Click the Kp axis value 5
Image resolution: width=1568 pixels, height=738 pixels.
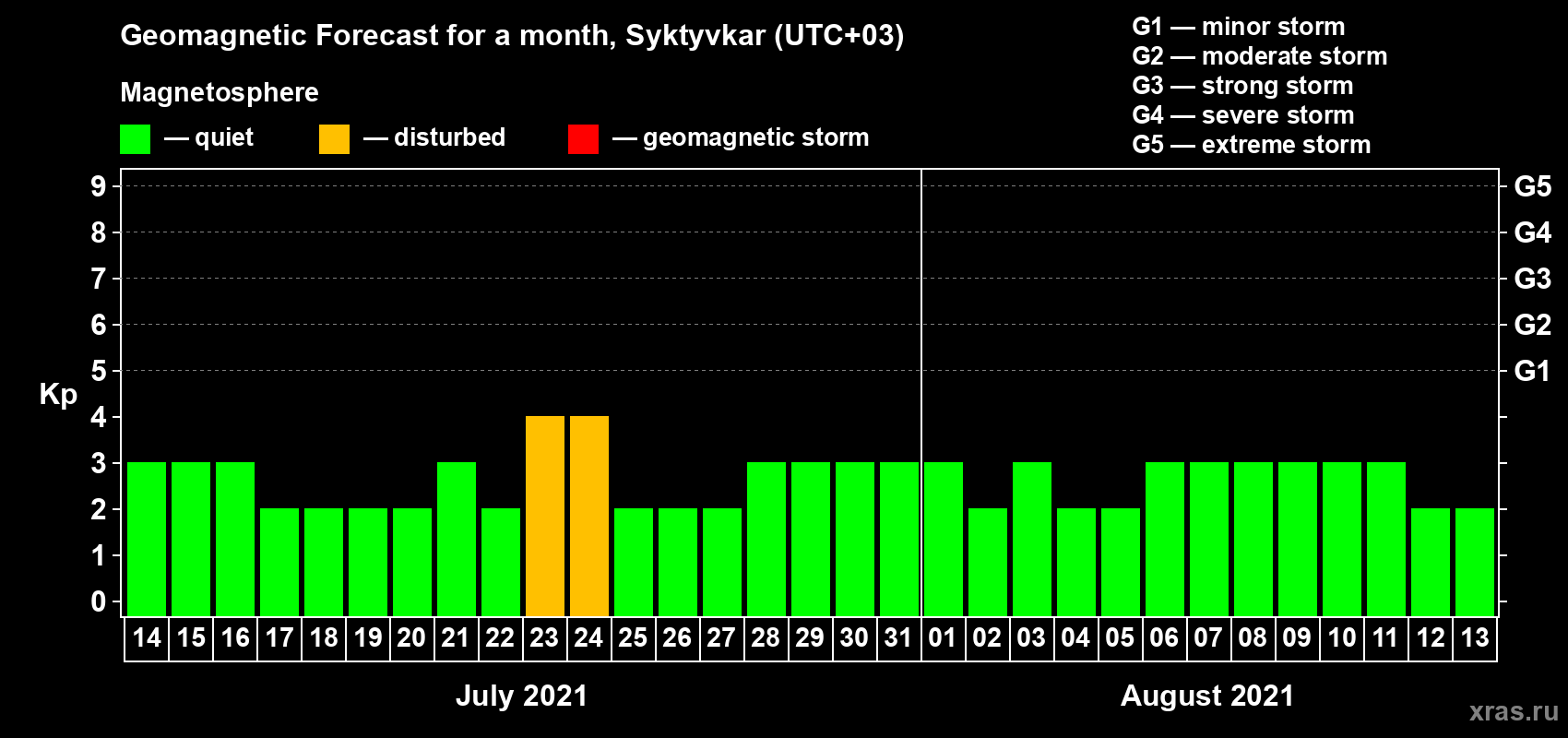99,371
